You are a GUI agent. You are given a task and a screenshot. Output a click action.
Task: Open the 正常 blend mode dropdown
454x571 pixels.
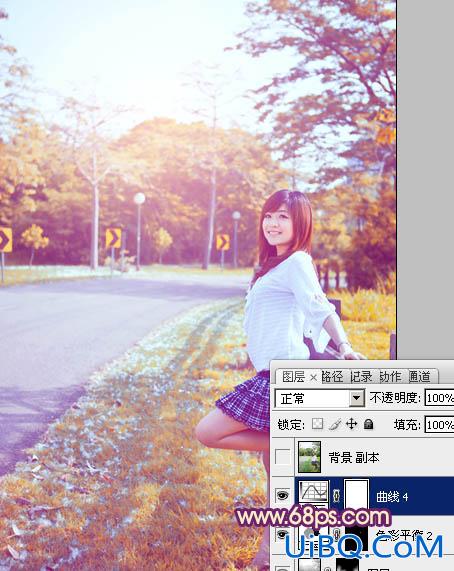[356, 398]
